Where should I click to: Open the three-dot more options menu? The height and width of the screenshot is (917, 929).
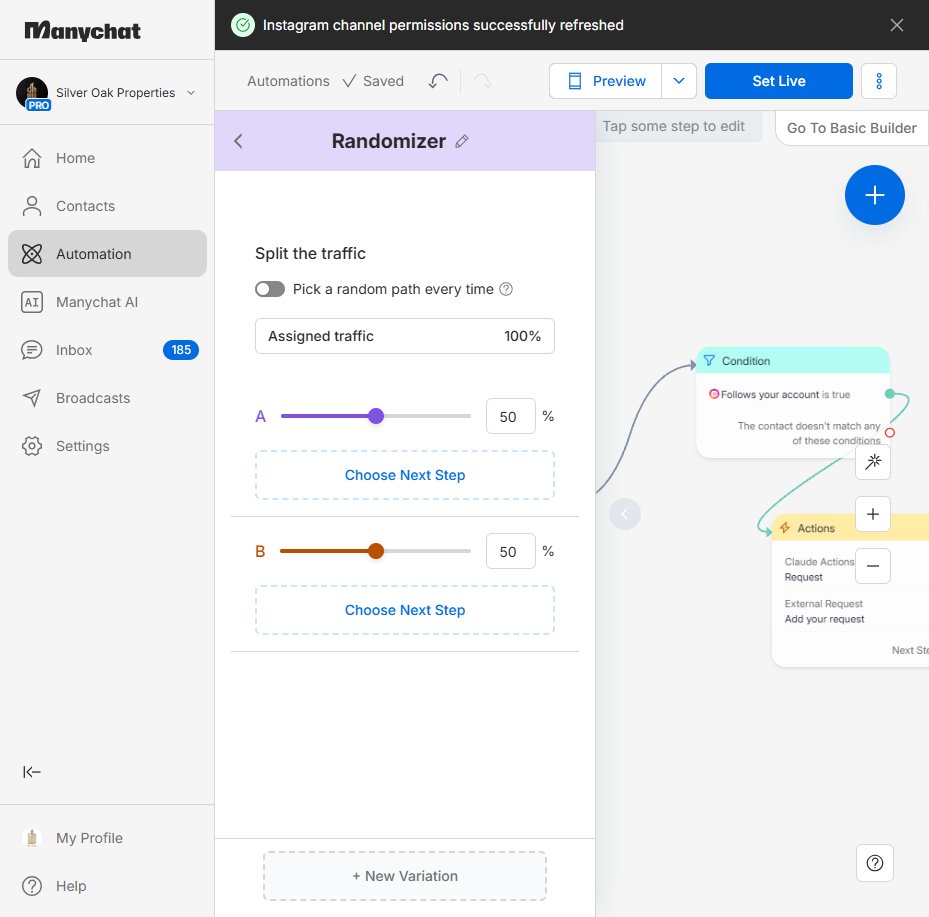(x=879, y=81)
